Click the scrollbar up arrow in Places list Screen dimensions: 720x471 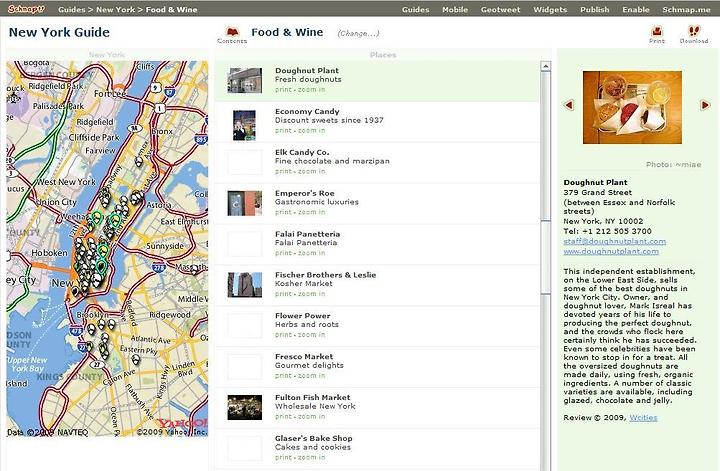[x=546, y=67]
